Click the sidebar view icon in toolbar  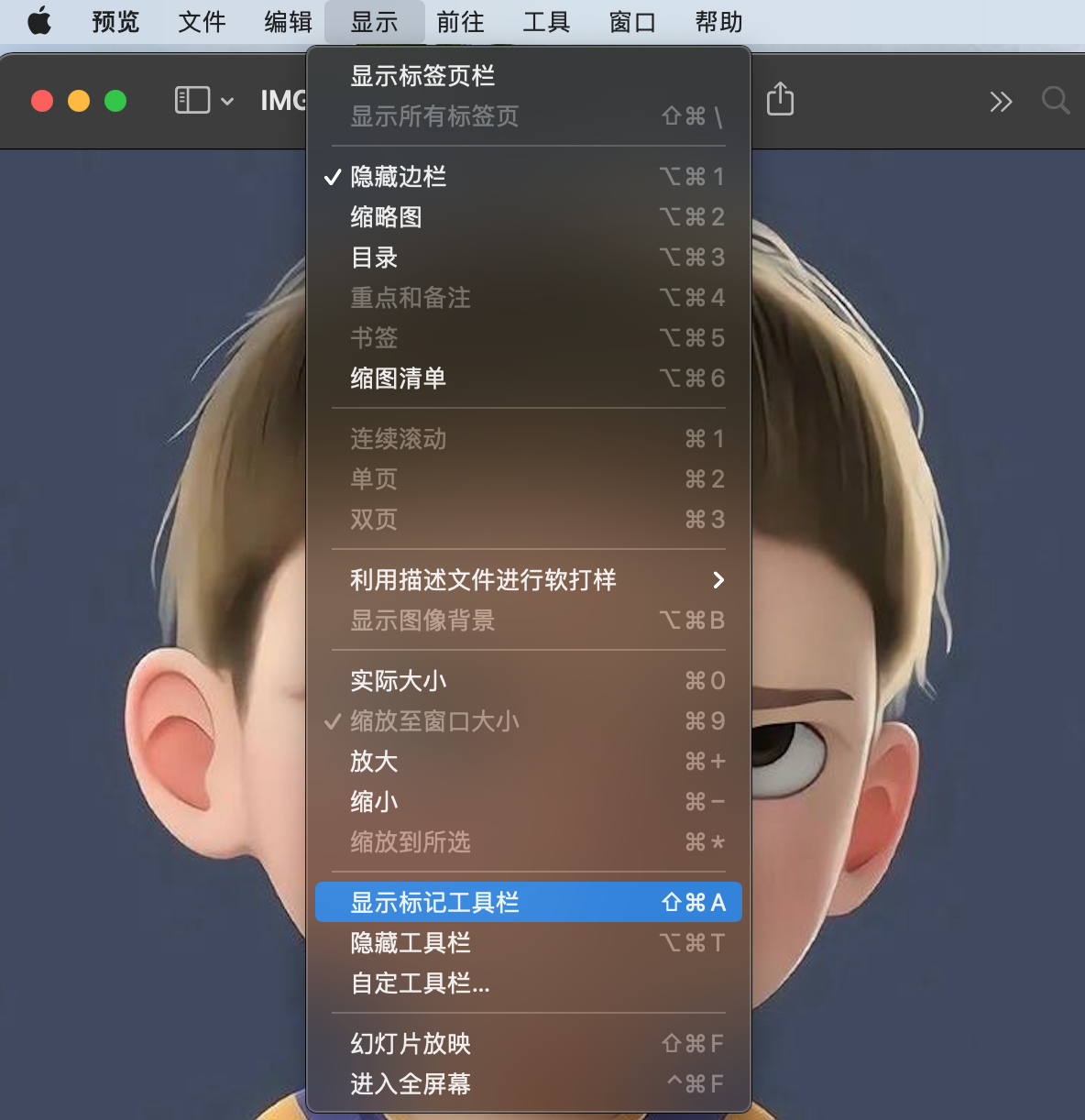click(192, 100)
